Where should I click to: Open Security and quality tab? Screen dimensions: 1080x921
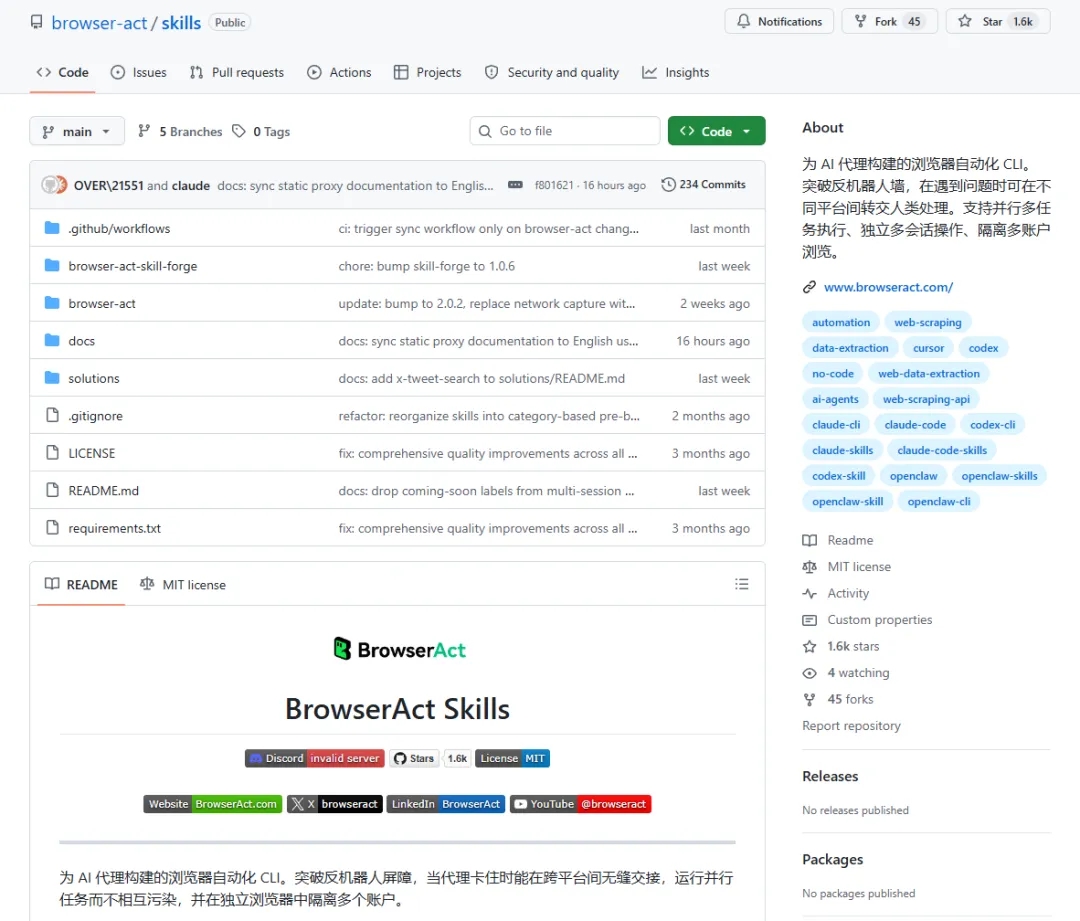pos(552,72)
